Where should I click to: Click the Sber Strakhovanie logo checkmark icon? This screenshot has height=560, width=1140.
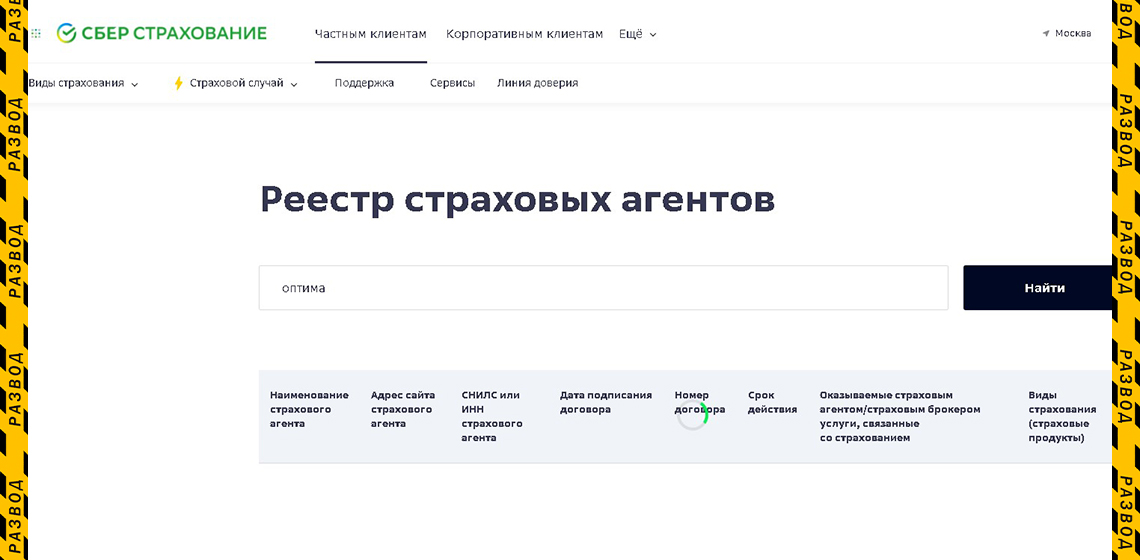point(66,33)
